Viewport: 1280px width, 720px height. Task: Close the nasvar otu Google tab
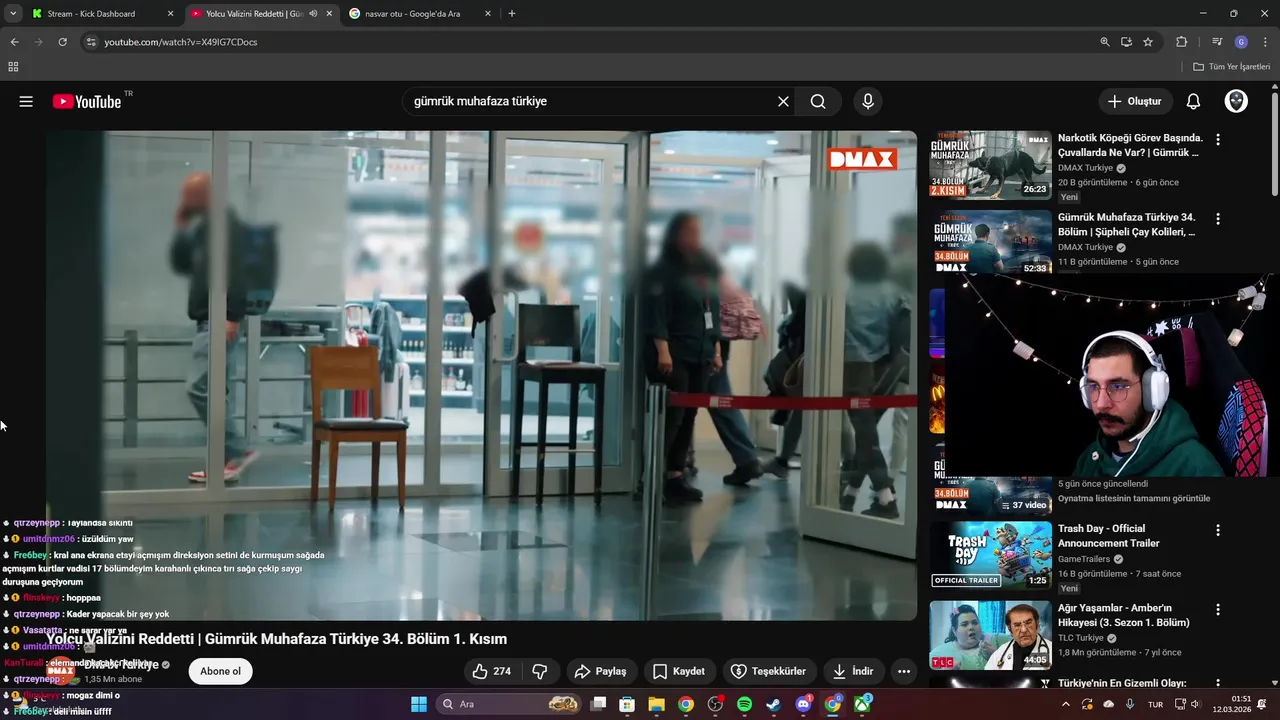click(488, 14)
